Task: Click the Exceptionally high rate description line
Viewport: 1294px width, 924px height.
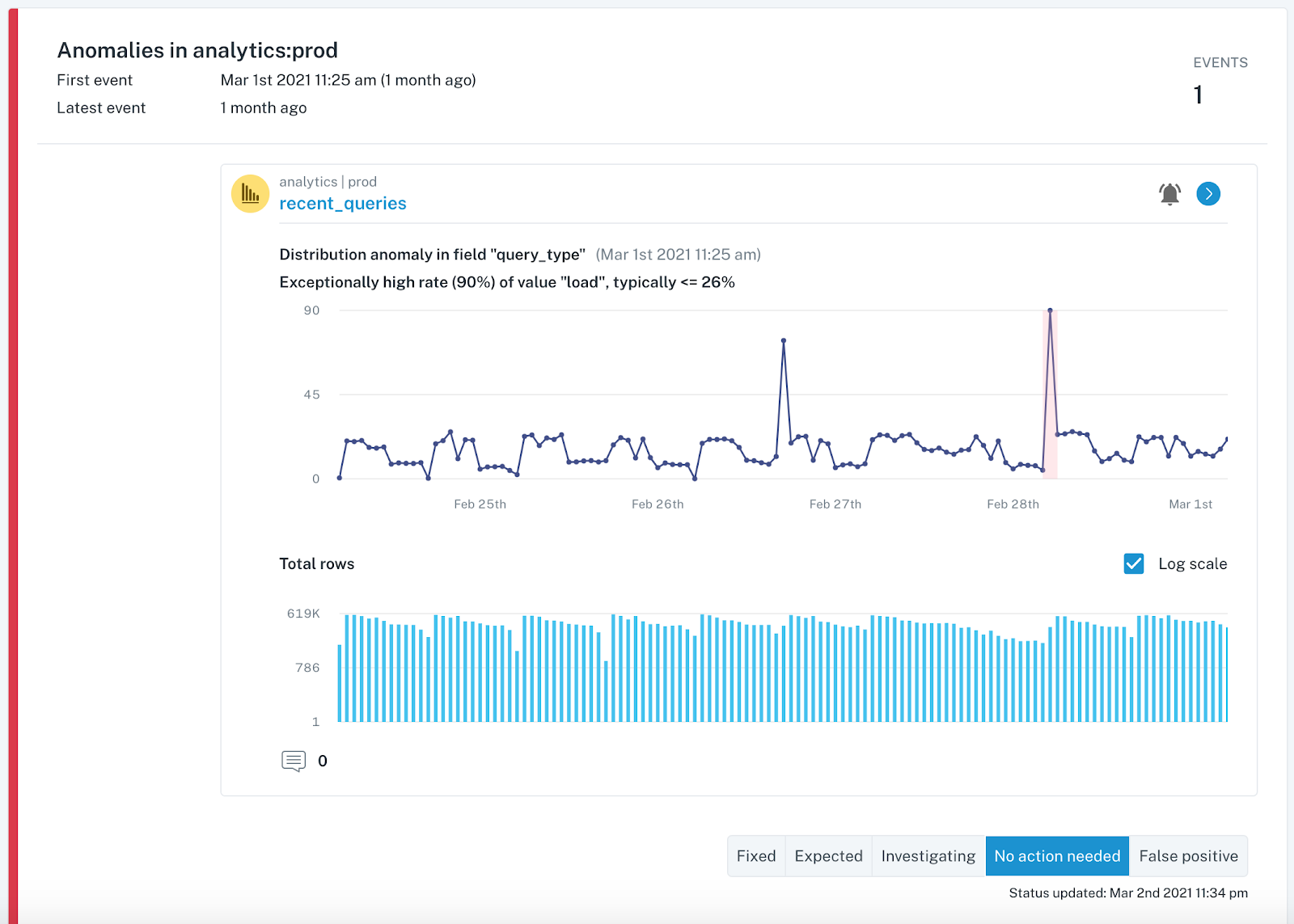Action: [x=507, y=282]
